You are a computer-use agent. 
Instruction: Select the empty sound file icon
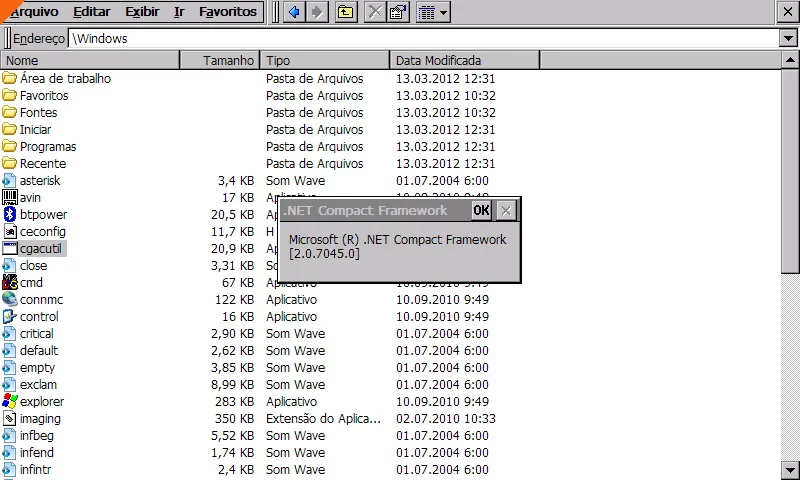tap(9, 367)
